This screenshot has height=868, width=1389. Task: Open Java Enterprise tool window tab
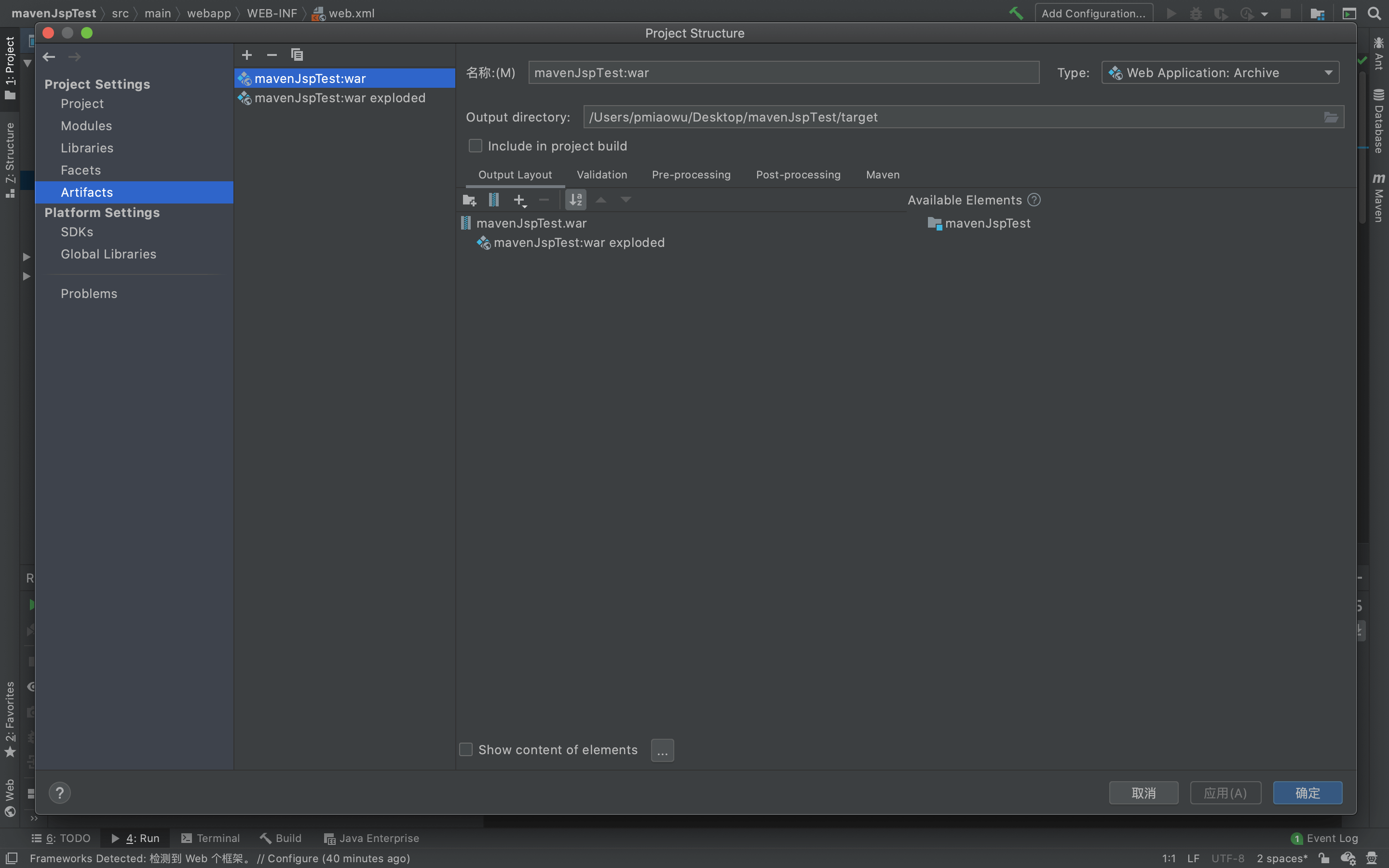(x=371, y=838)
